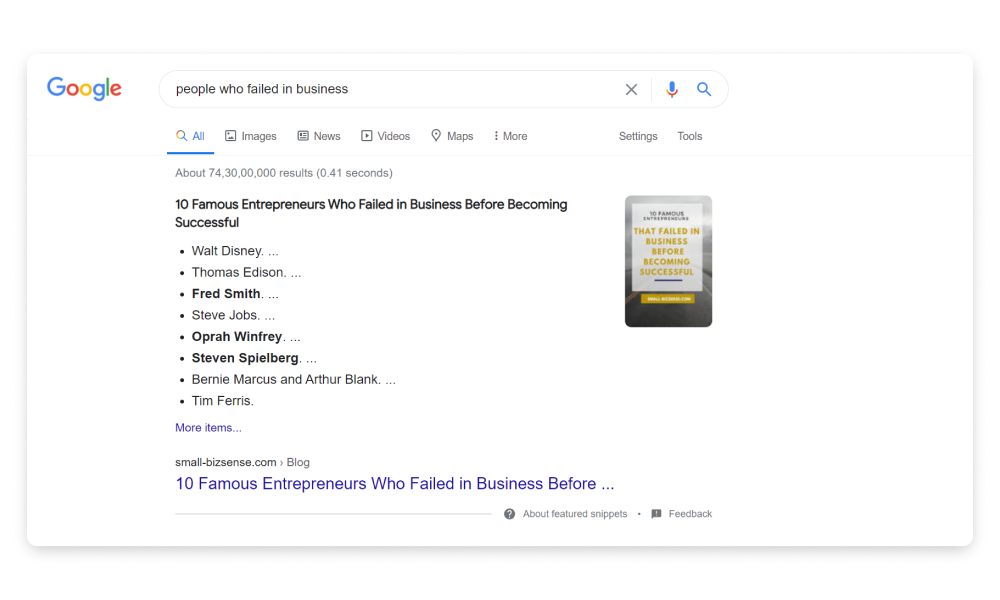Viewport: 1000px width, 600px height.
Task: Click the About featured snippets help icon
Action: [x=510, y=514]
